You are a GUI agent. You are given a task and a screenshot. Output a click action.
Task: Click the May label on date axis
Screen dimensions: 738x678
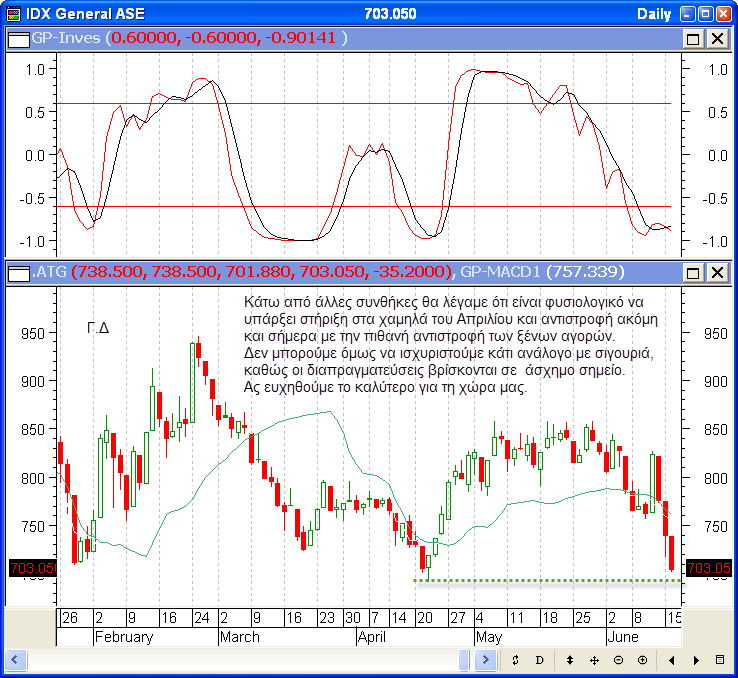point(489,637)
